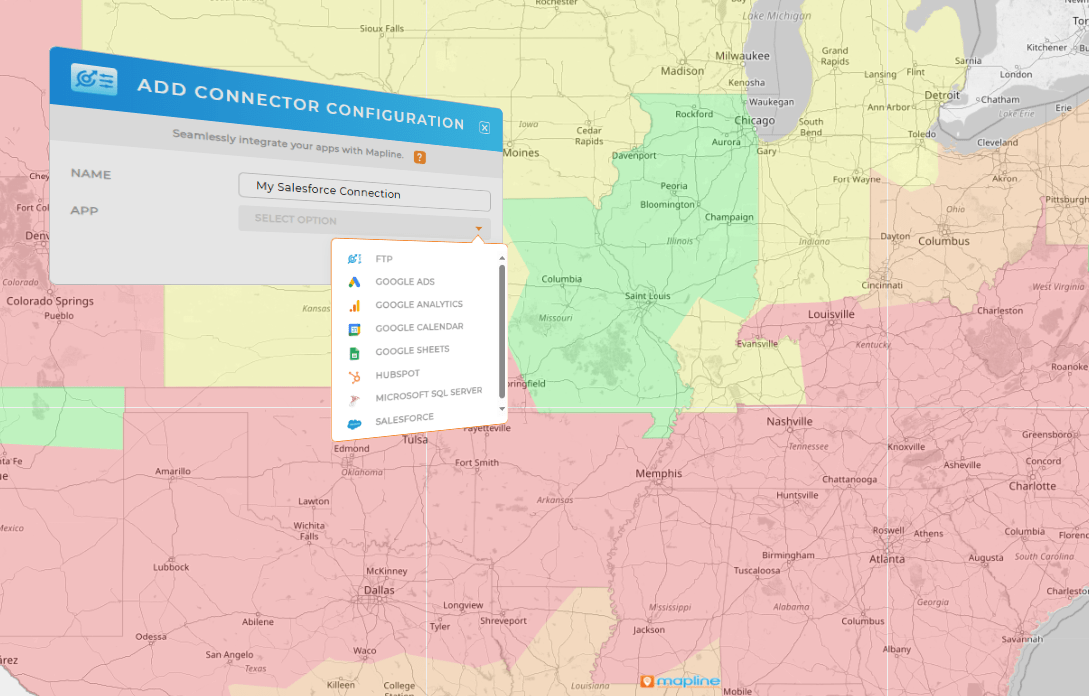Focus the Name field with 'My Salesforce Connection'
The width and height of the screenshot is (1089, 696).
click(364, 191)
